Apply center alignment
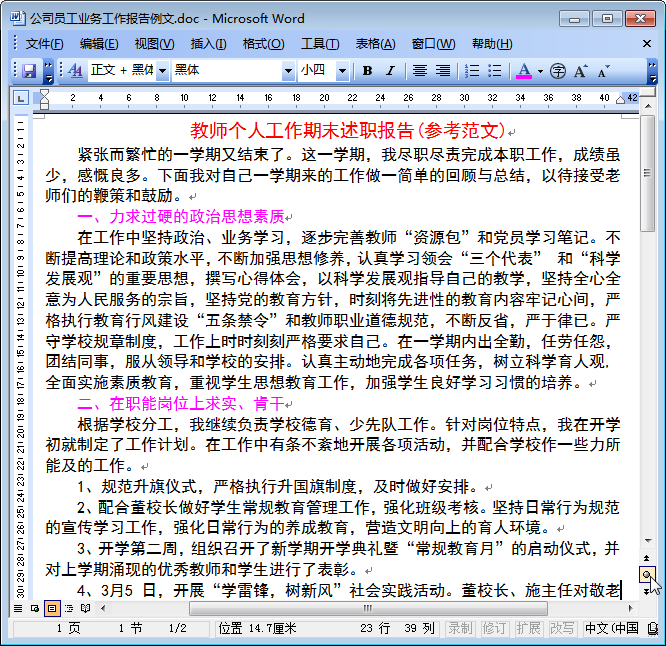Viewport: 666px width, 646px height. 420,71
